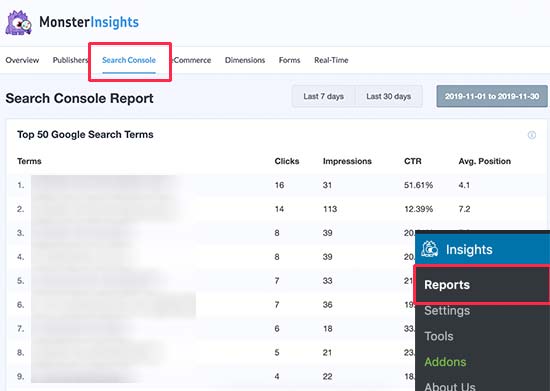Viewport: 550px width, 391px height.
Task: Click the blurred search term in row 6
Action: tap(113, 304)
